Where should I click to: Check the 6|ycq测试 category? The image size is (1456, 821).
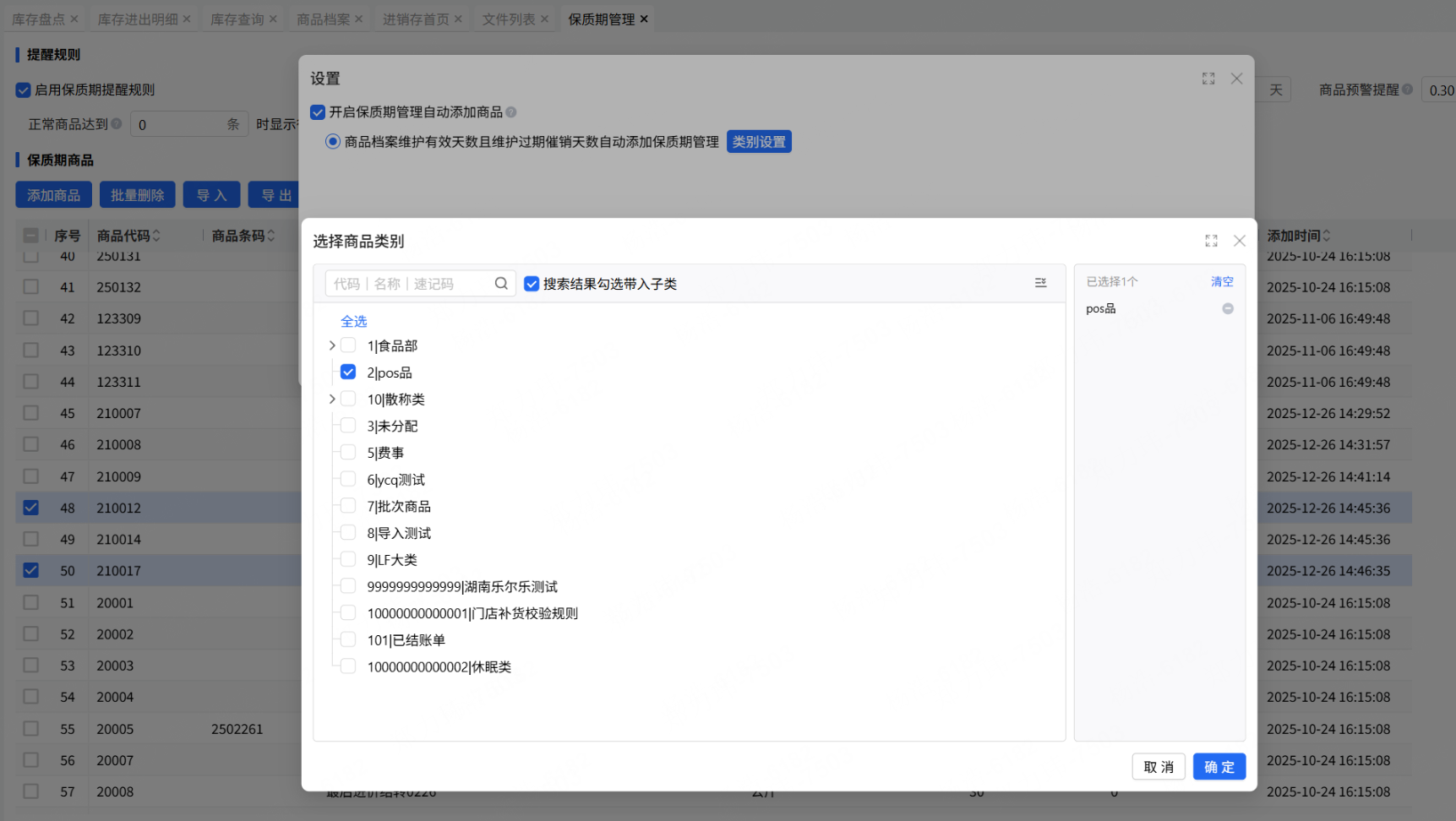click(x=348, y=479)
